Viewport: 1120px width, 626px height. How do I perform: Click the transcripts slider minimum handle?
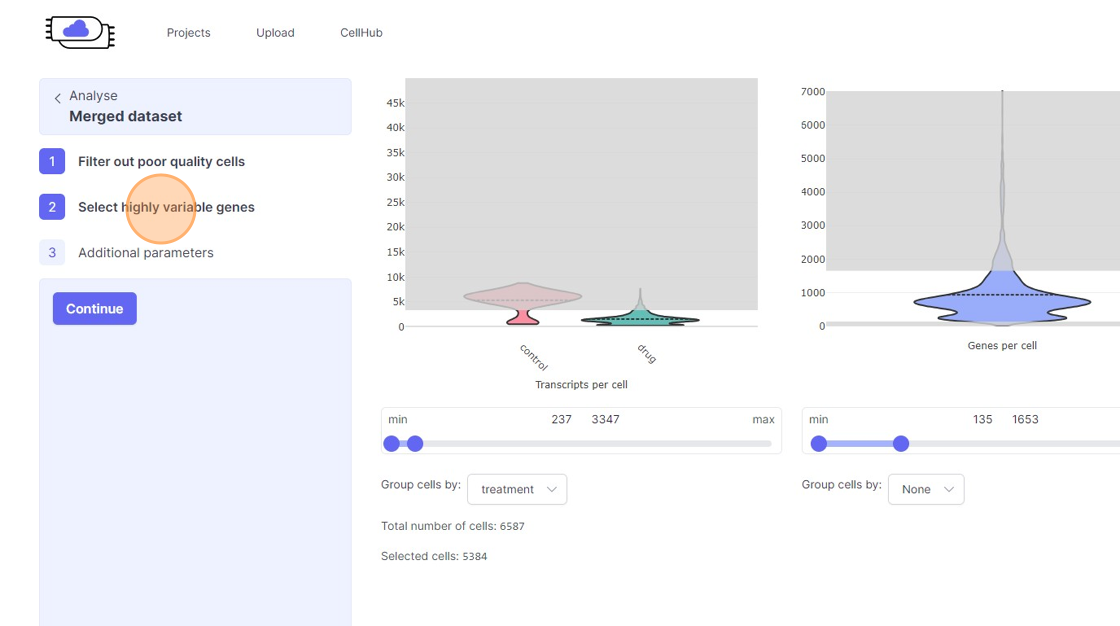pos(392,444)
